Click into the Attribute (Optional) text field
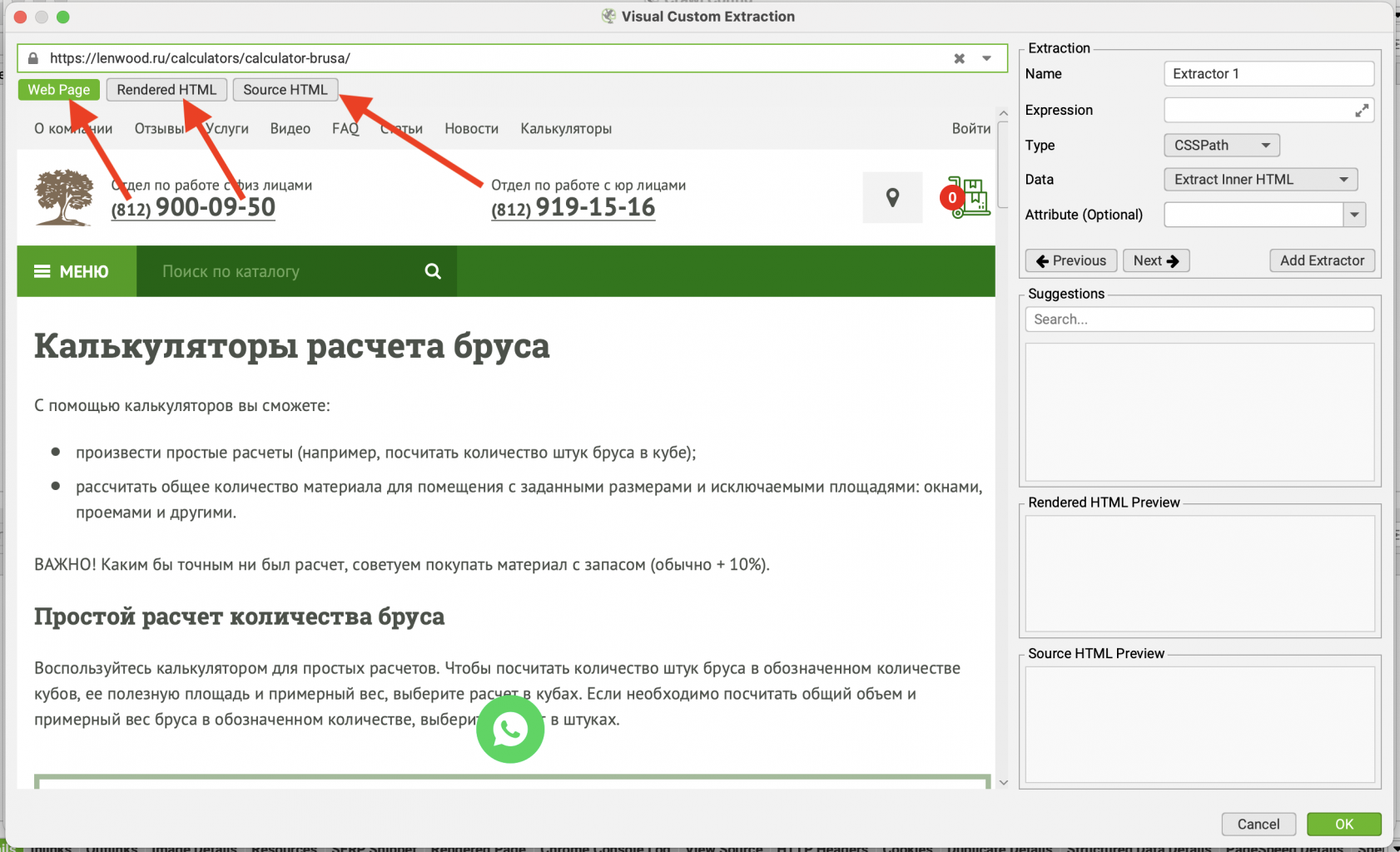This screenshot has width=1400, height=852. point(1254,215)
